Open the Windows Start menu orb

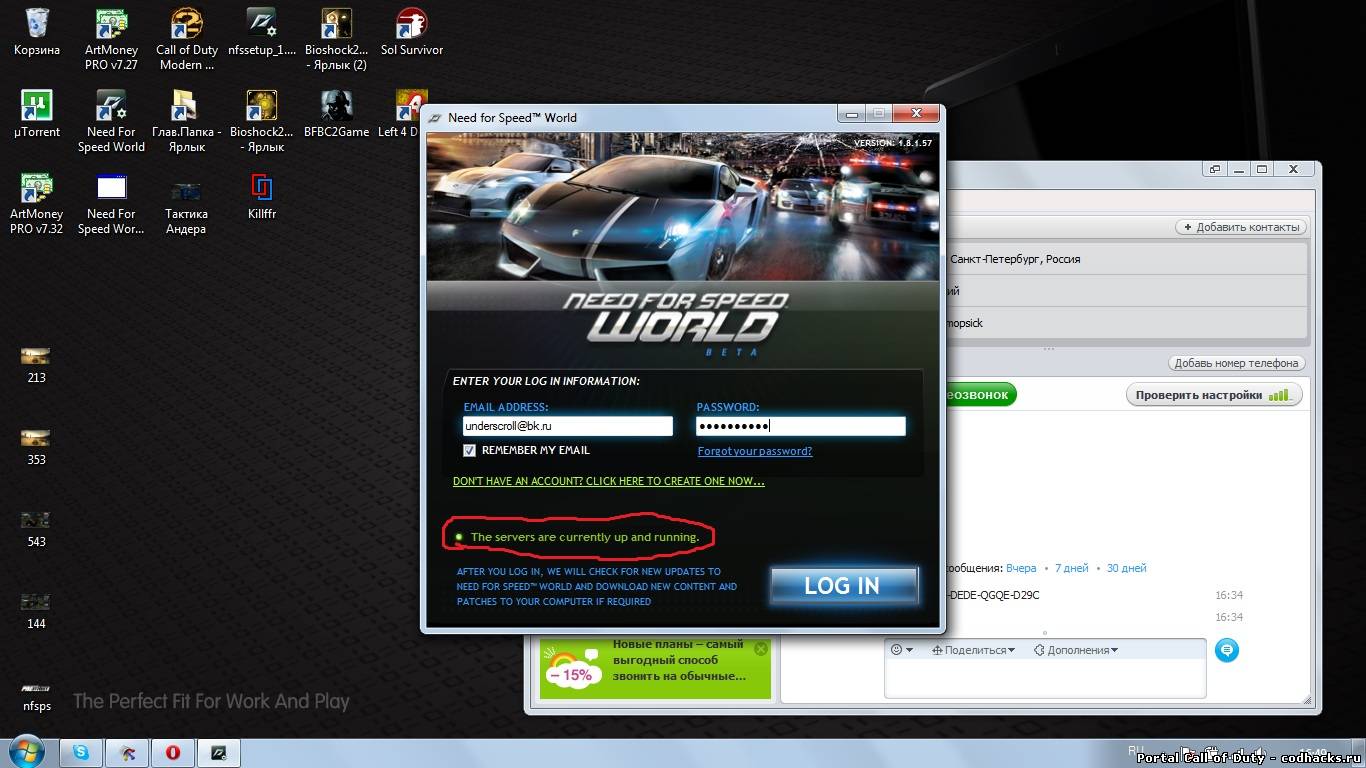tap(27, 752)
